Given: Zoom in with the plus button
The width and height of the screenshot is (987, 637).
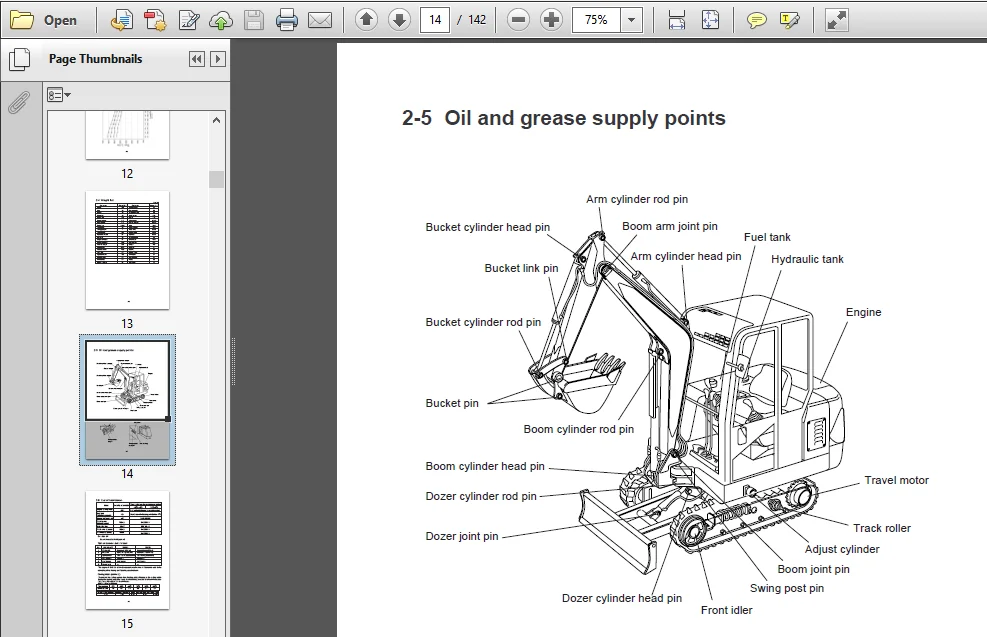Looking at the screenshot, I should tap(551, 20).
